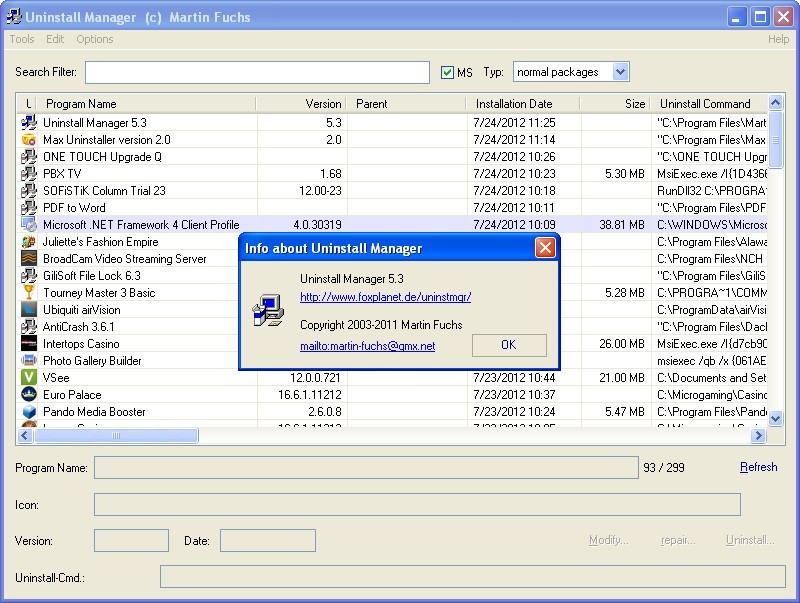Click the BroadCam Video Streaming icon
This screenshot has height=603, width=800.
coord(29,259)
